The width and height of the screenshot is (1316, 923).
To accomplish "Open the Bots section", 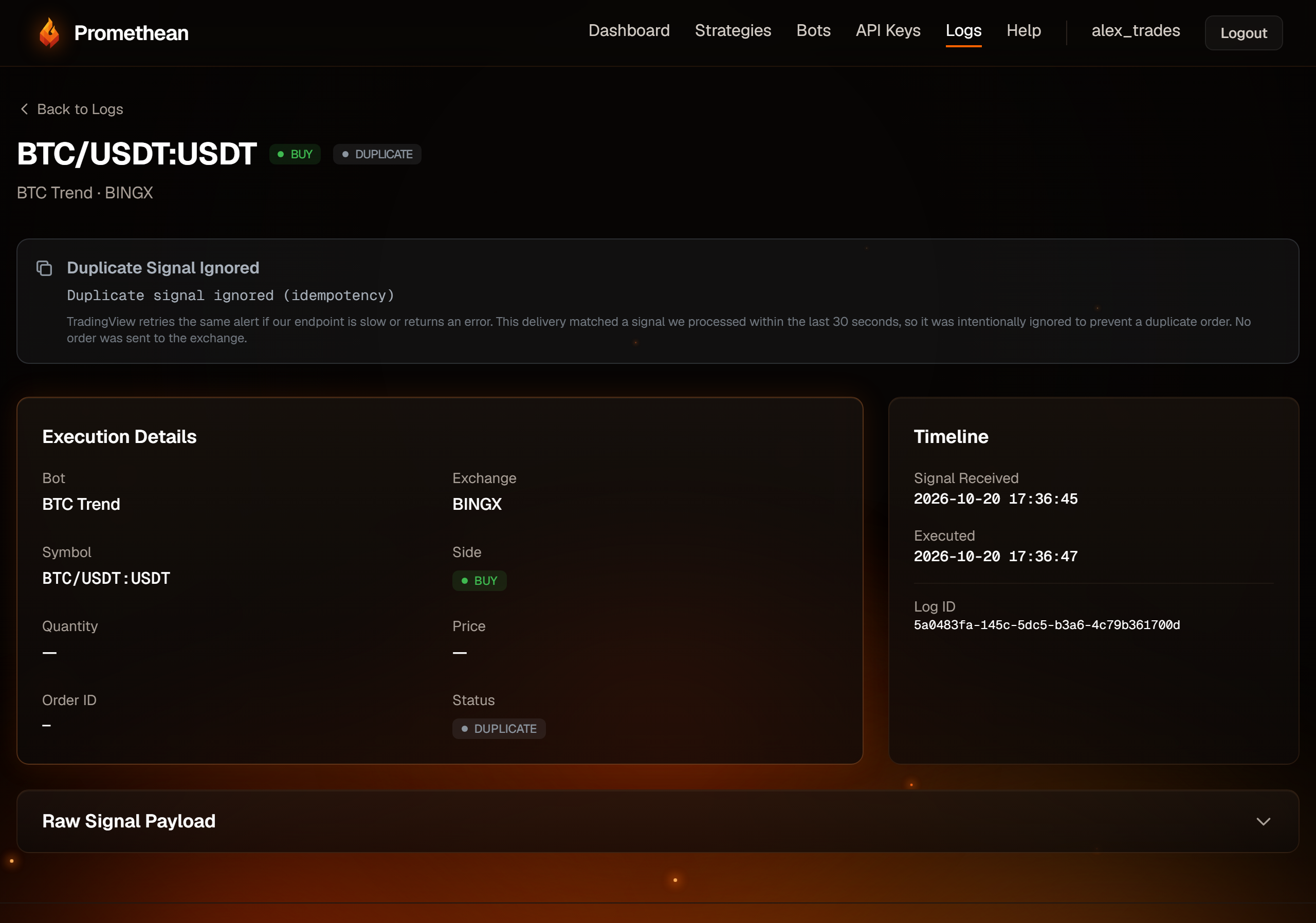I will (x=813, y=30).
